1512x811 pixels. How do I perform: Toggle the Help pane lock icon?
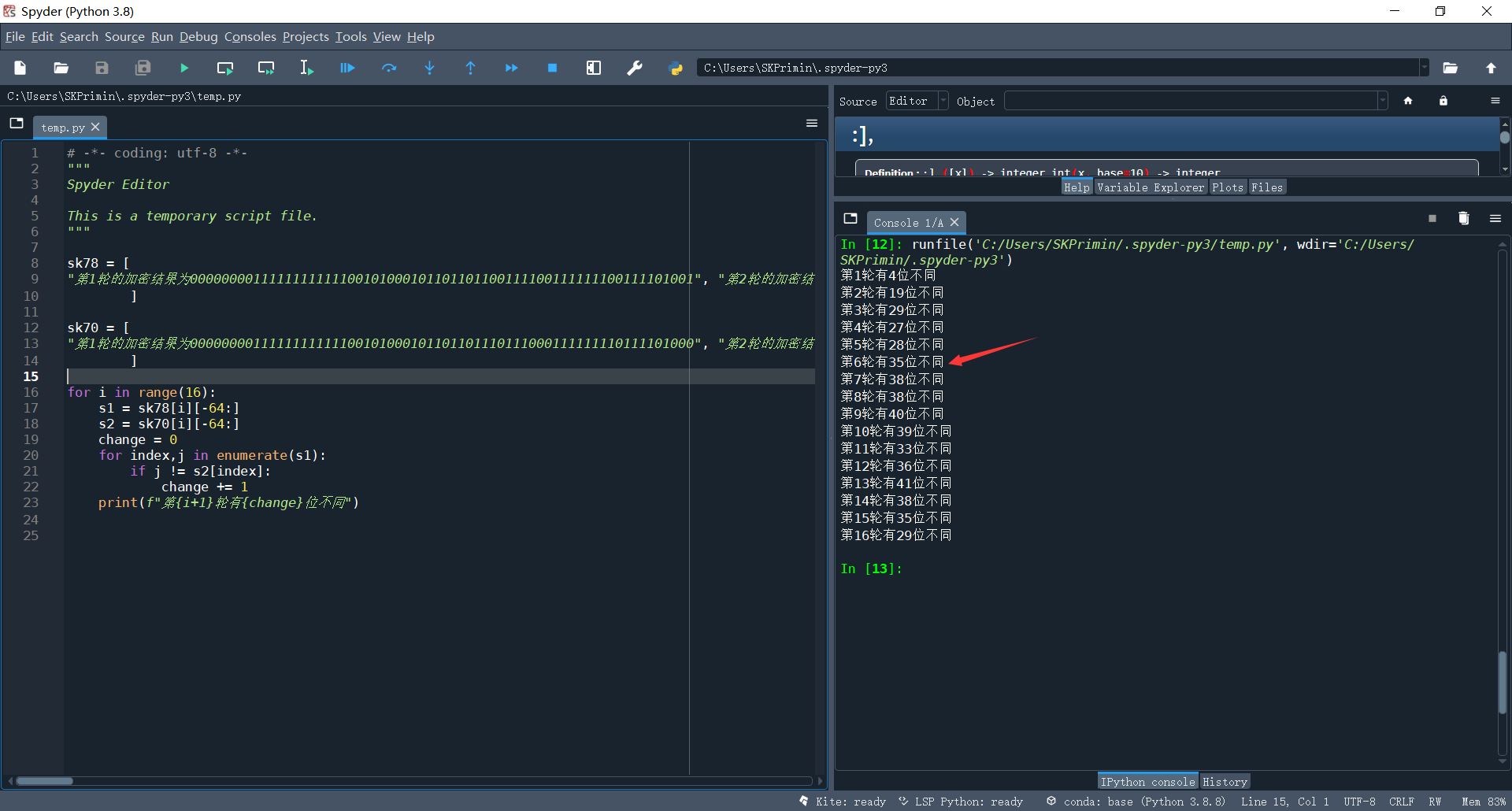coord(1443,101)
